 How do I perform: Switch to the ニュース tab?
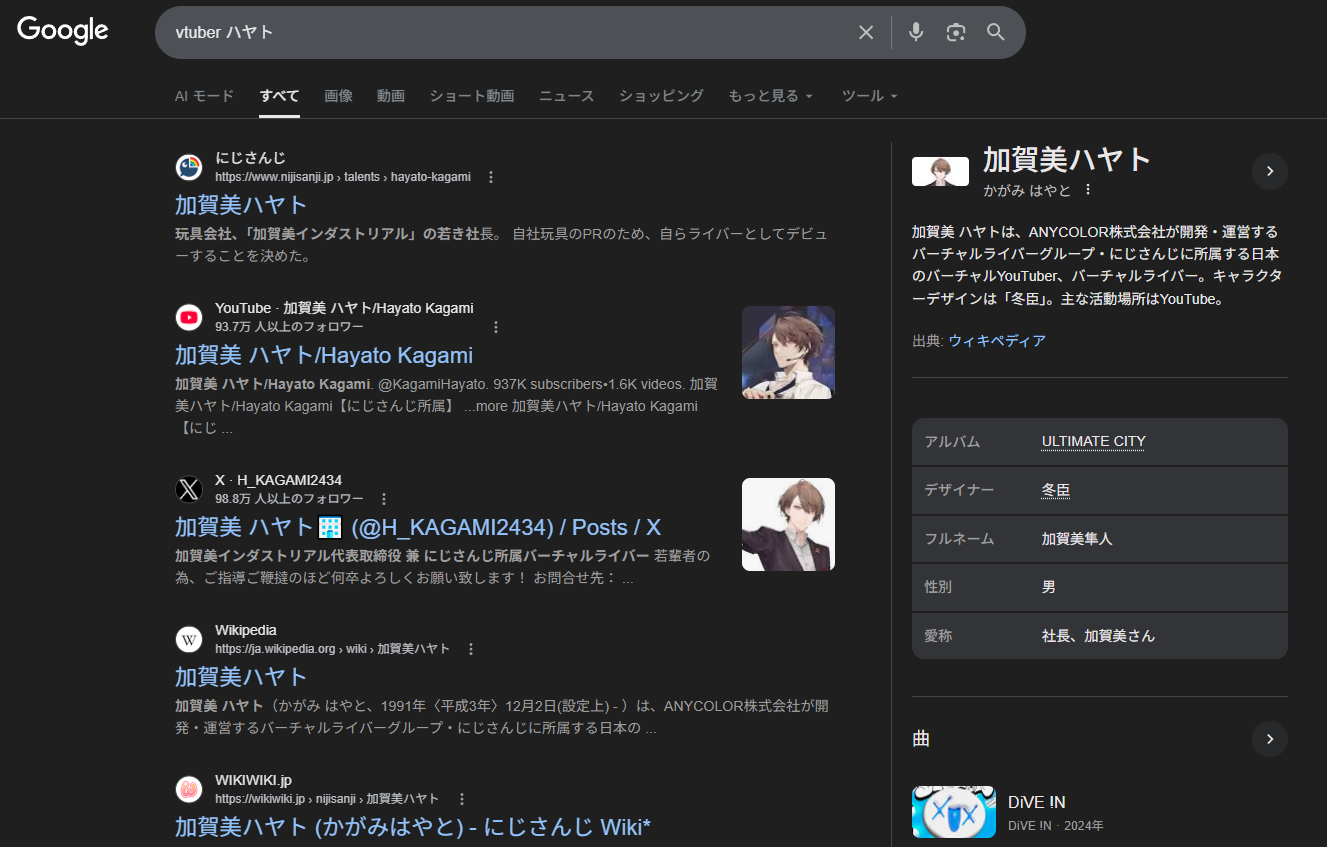[x=566, y=96]
